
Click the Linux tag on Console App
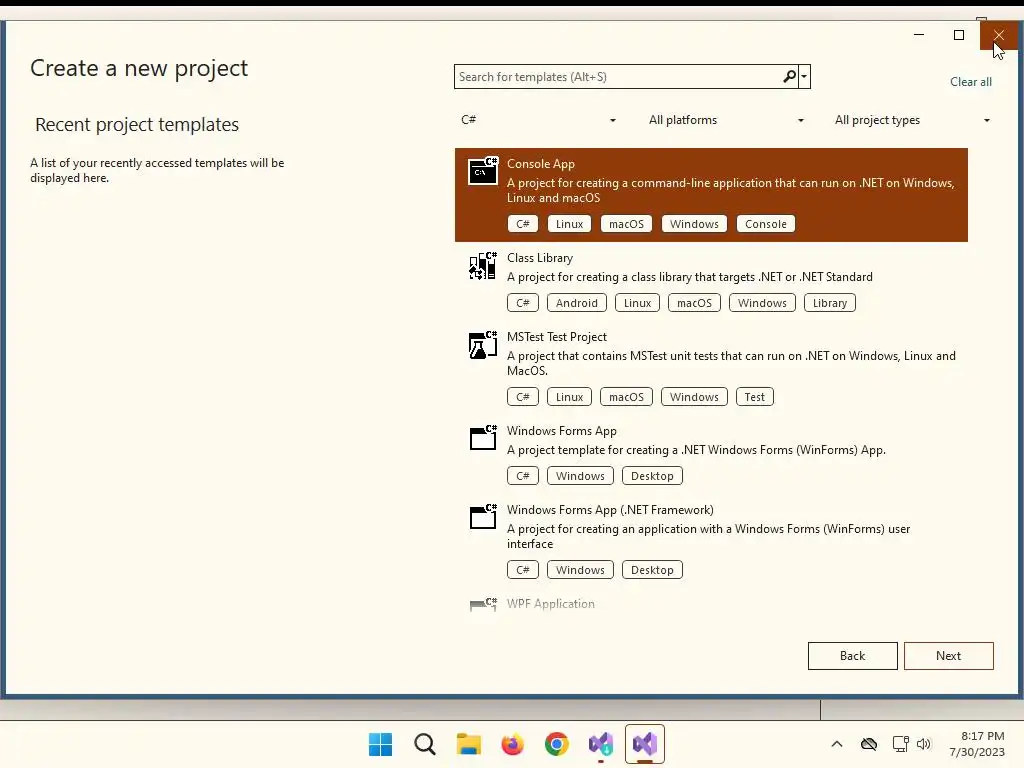tap(569, 224)
